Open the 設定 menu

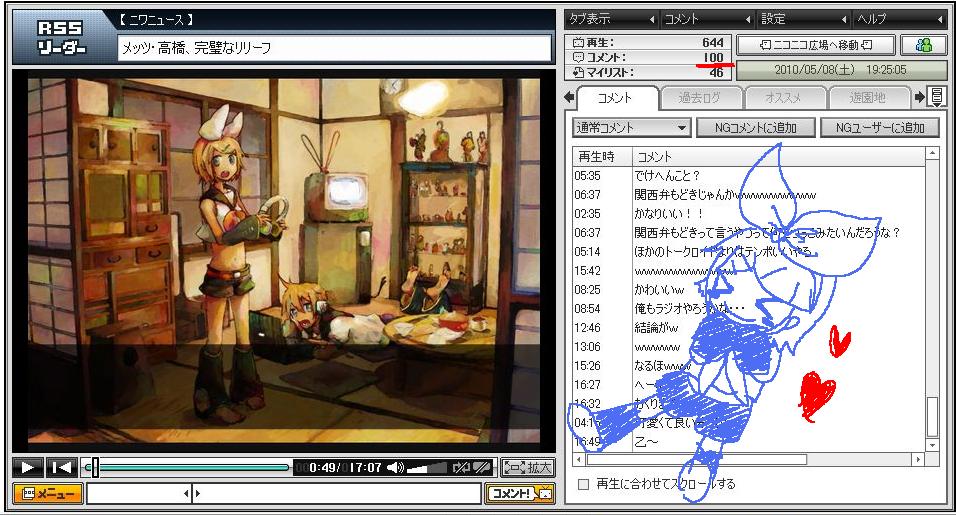[804, 19]
